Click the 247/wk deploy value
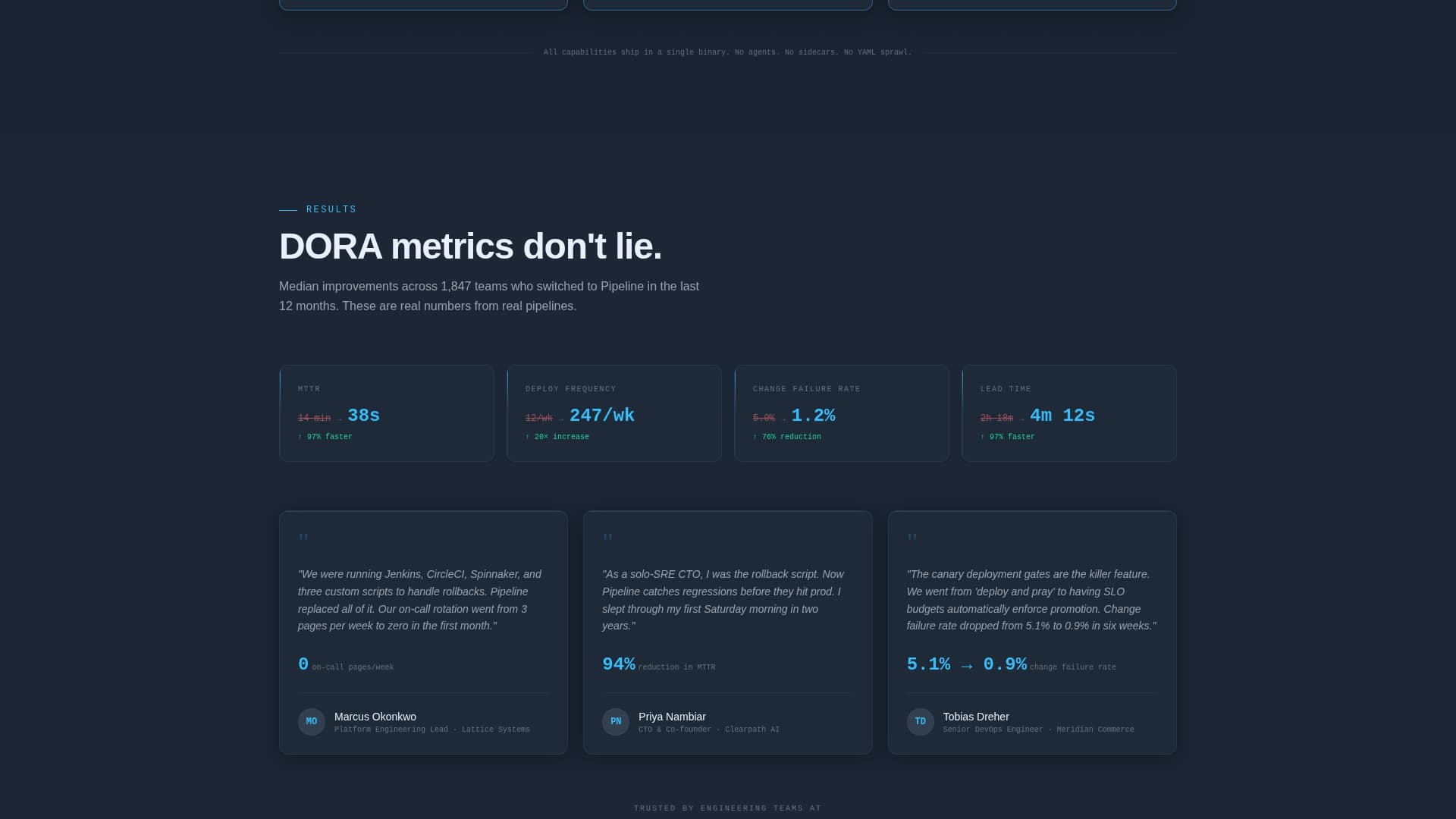Screen dimensions: 1456x819 602,416
